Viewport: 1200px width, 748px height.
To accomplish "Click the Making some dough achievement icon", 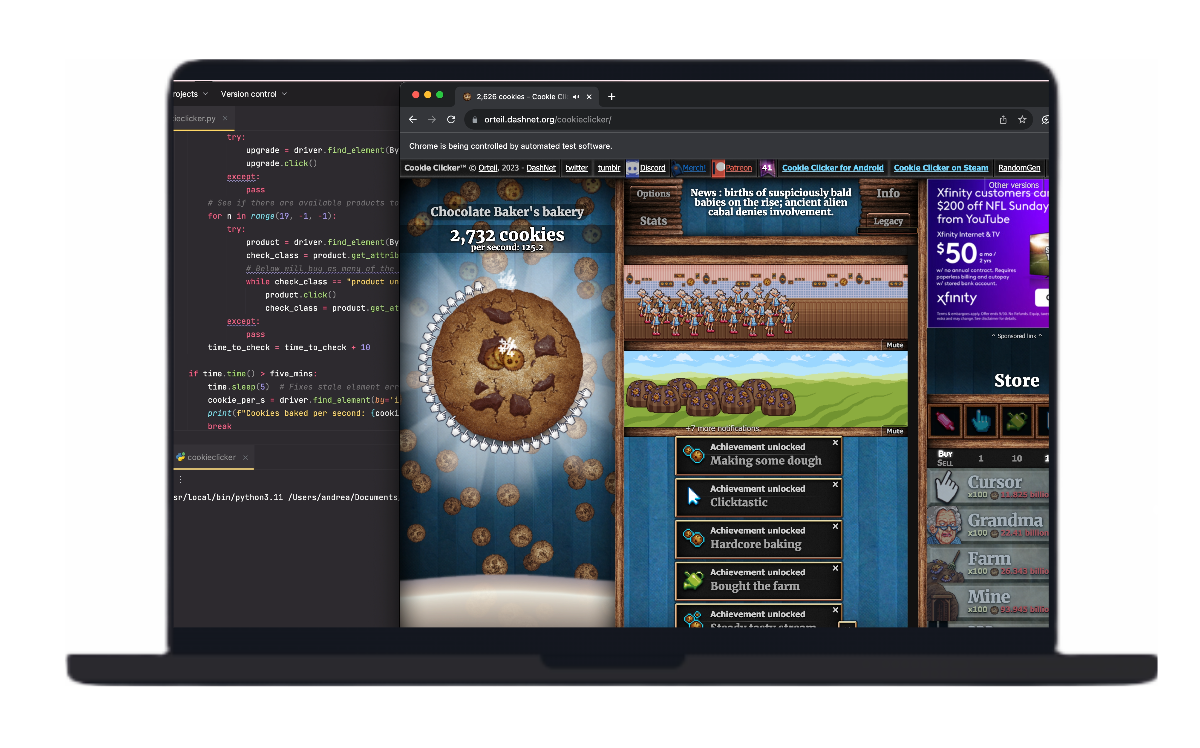I will pyautogui.click(x=693, y=455).
